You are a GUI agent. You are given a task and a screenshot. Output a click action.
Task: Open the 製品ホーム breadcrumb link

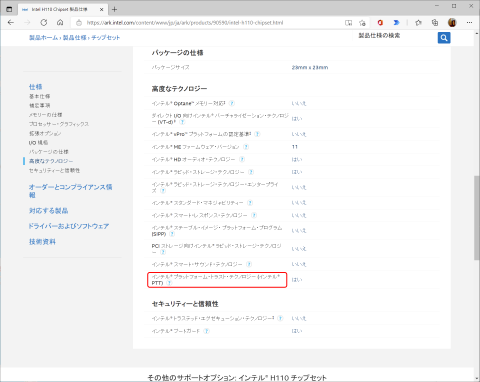[x=43, y=38]
